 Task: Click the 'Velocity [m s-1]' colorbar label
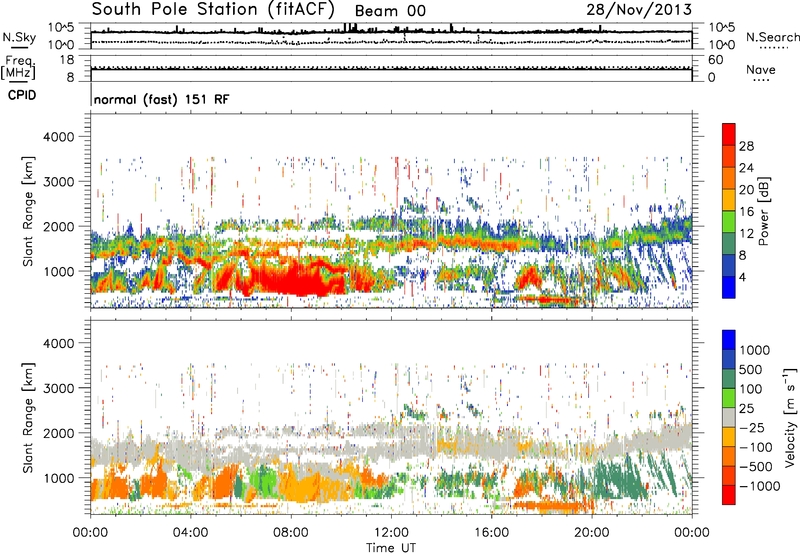click(790, 417)
